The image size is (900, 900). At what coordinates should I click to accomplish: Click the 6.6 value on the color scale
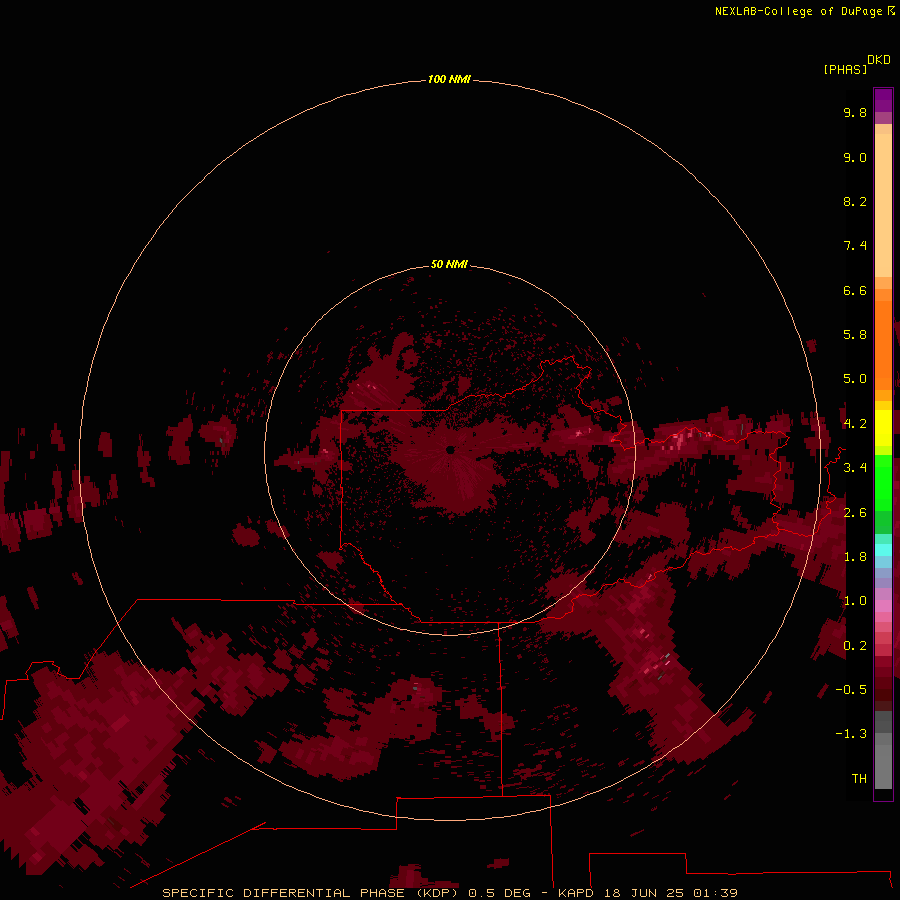[x=855, y=290]
